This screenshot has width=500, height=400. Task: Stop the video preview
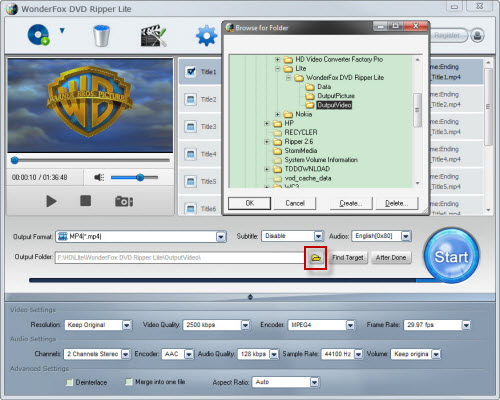(85, 201)
